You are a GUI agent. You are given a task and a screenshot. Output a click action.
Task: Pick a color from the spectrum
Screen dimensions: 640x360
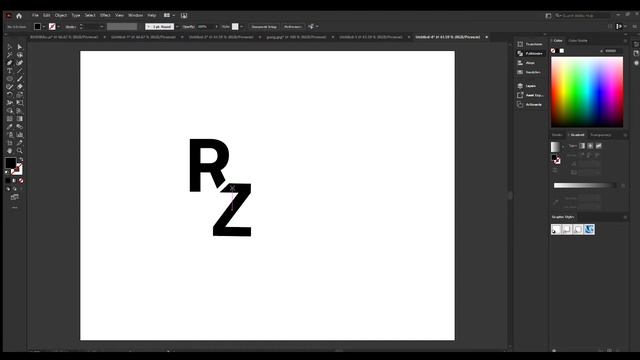click(587, 92)
